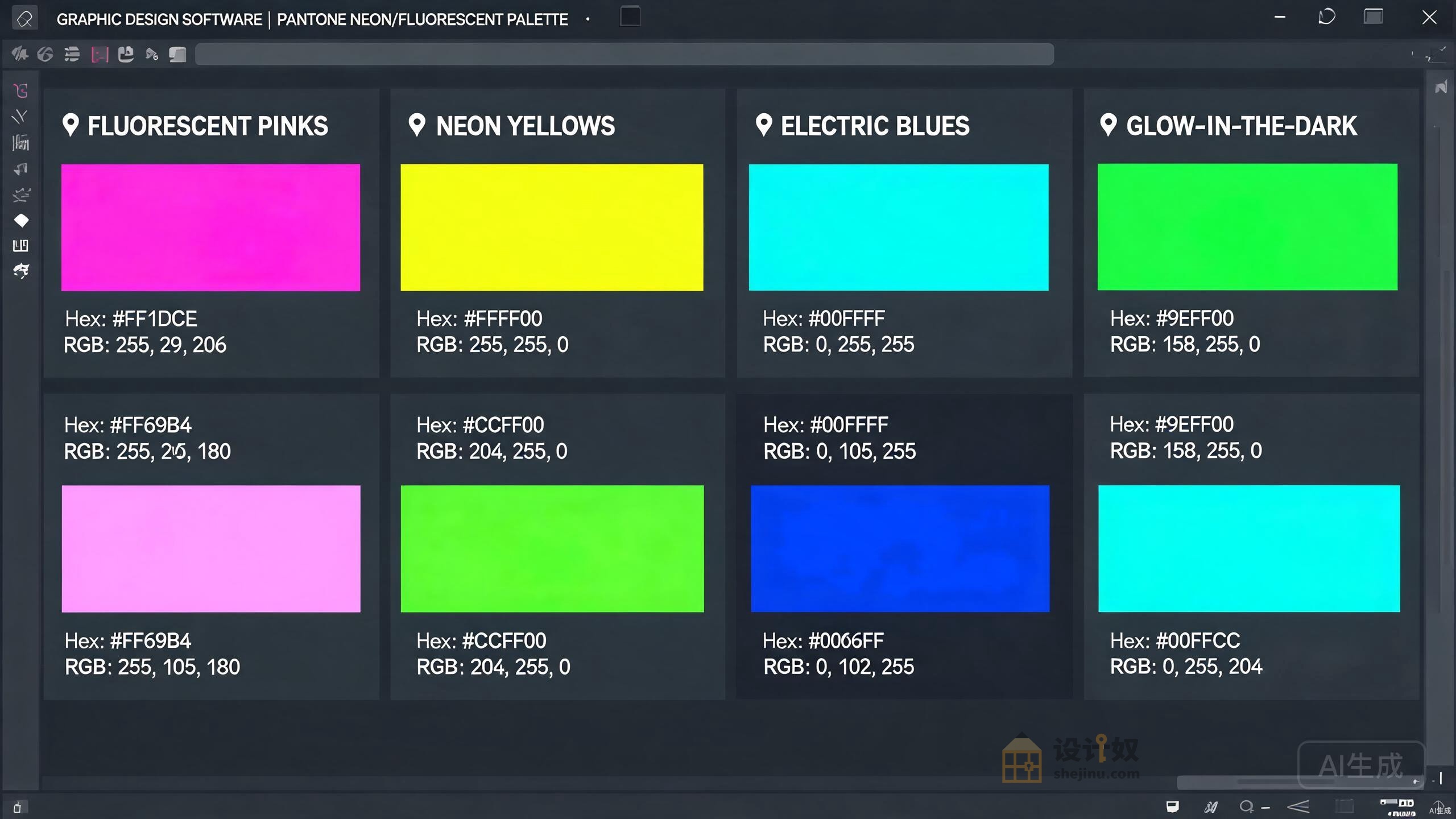Image resolution: width=1456 pixels, height=819 pixels.
Task: Click the 'RGB: 0, 255, 204' value
Action: pyautogui.click(x=1186, y=667)
